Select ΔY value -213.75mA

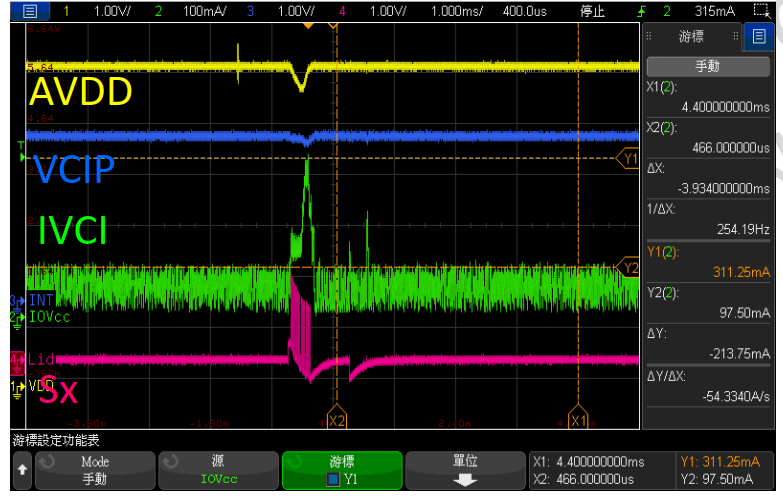[740, 354]
